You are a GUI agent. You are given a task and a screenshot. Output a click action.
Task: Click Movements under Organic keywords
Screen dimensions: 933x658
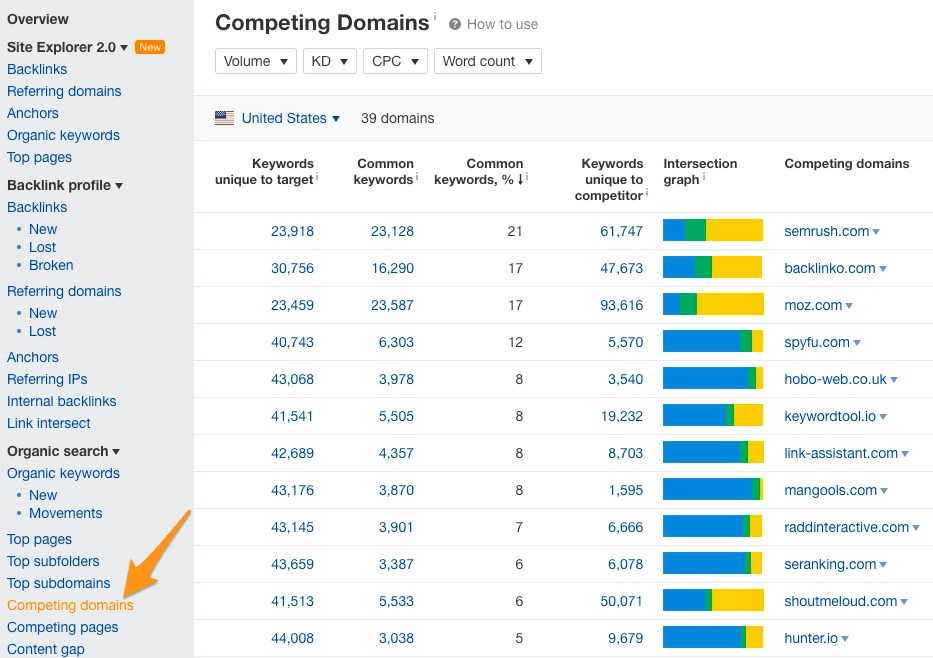65,513
